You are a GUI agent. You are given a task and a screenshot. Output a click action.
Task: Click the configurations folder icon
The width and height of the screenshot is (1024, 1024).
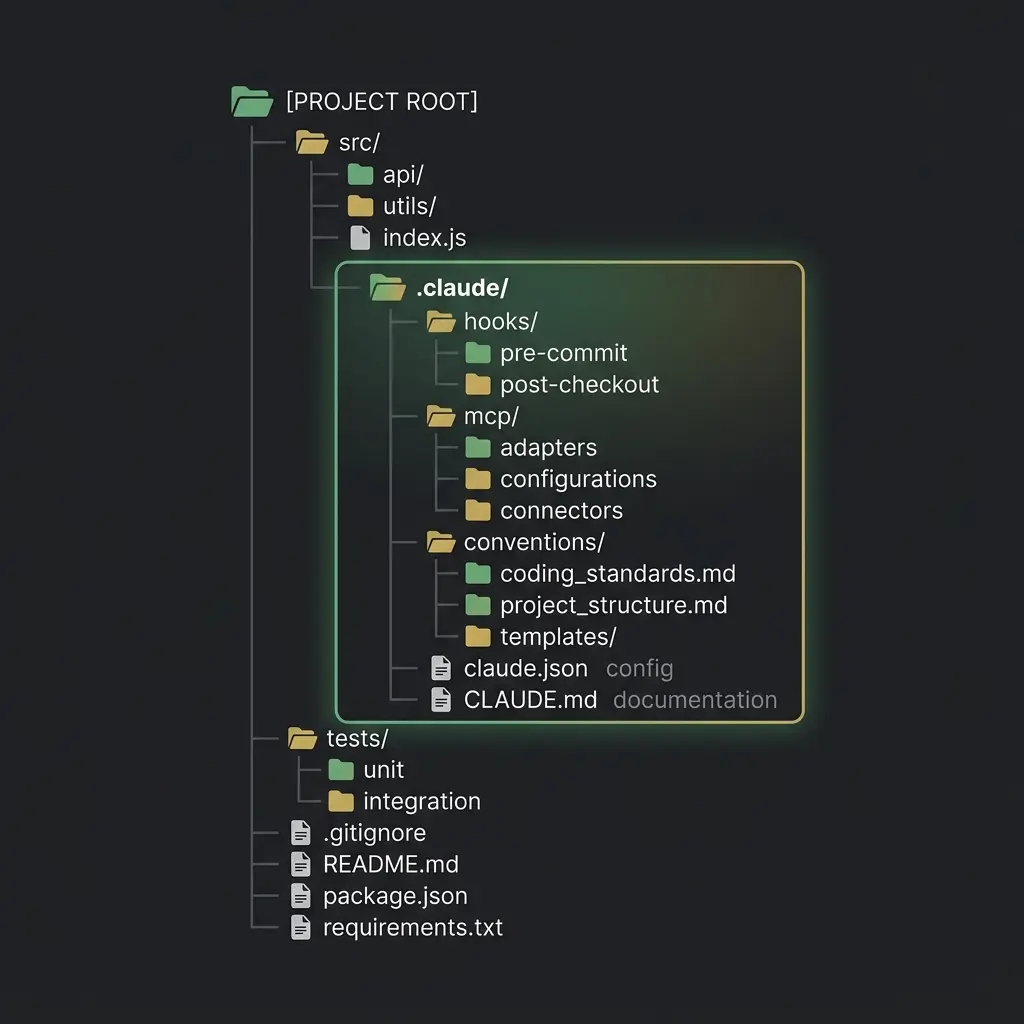click(478, 479)
